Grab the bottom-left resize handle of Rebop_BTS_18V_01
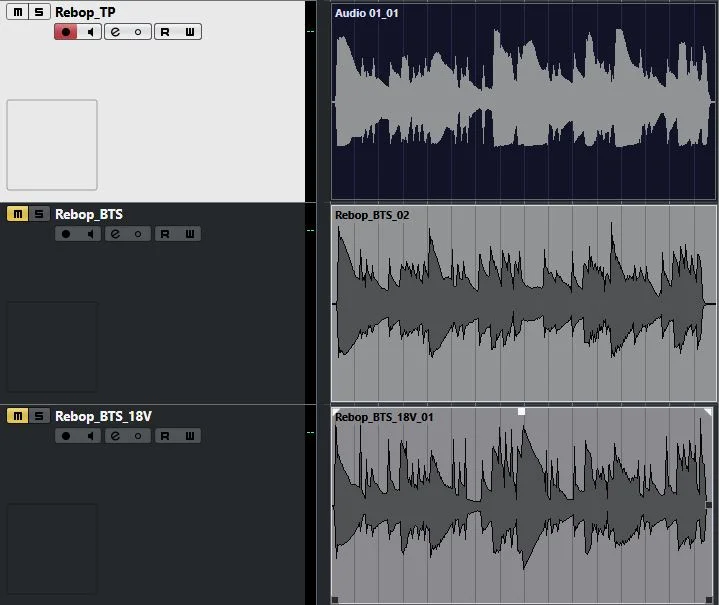The height and width of the screenshot is (605, 719). tap(335, 599)
